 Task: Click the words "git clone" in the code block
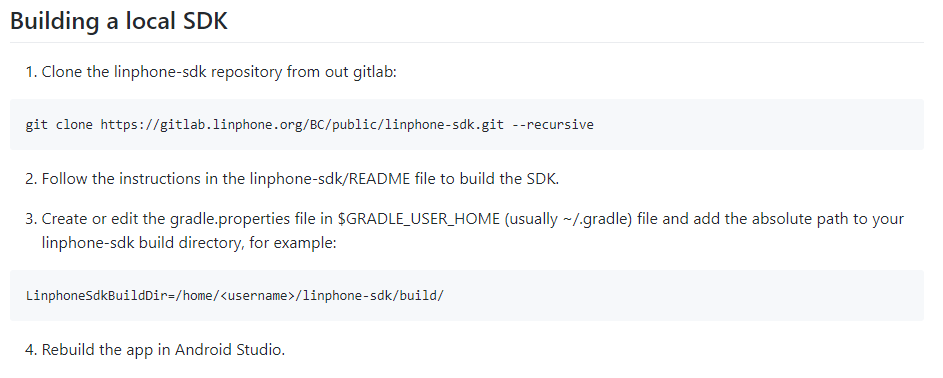pos(60,125)
